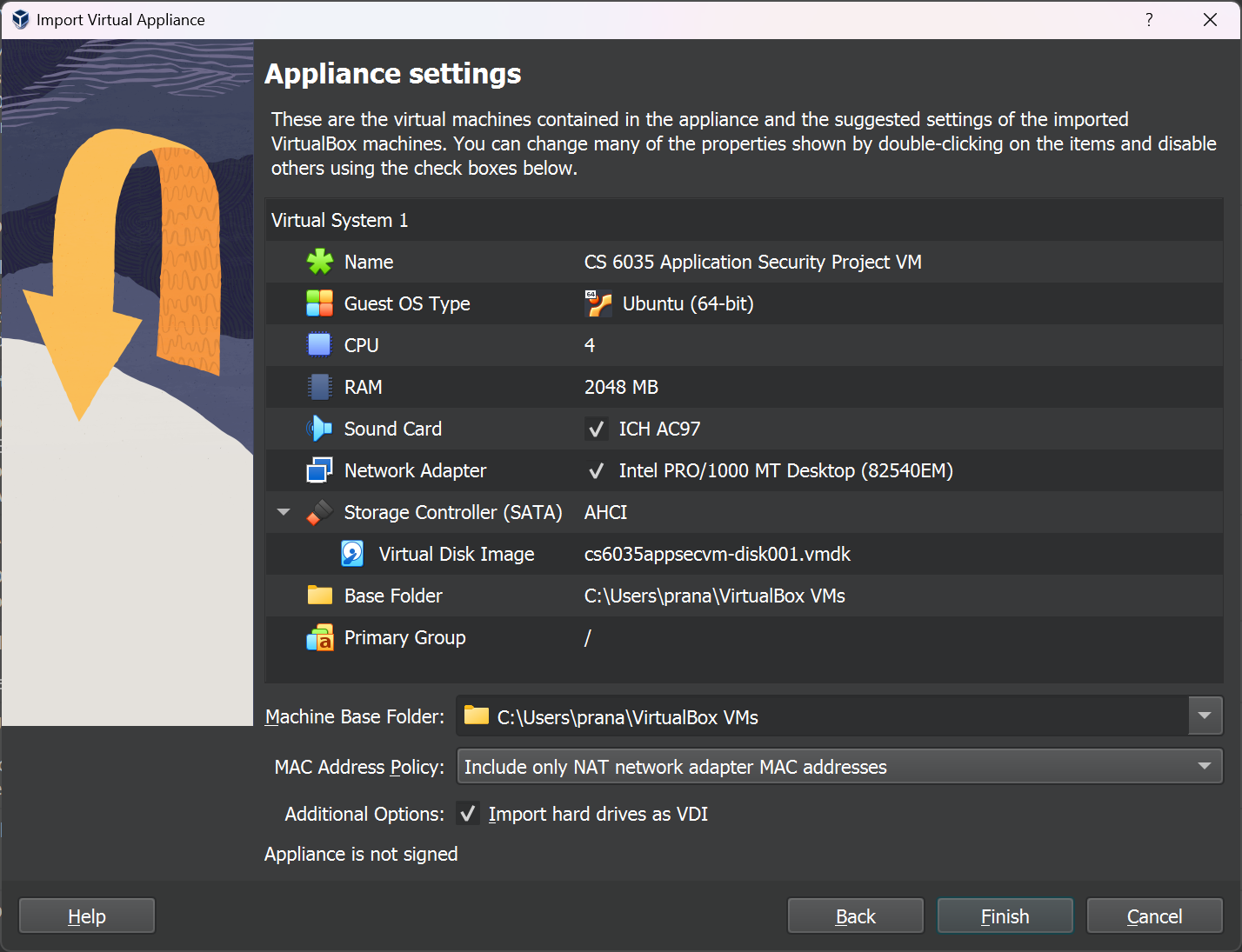Uncheck the ICH AC97 sound card checkbox
Screen dimensions: 1242x952
pos(597,429)
